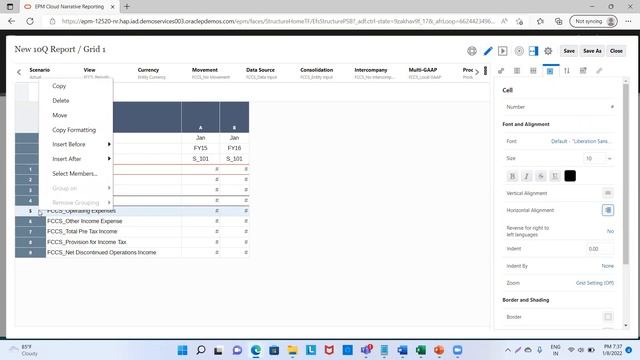Run the report preview play icon
The image size is (640, 360).
coord(503,51)
